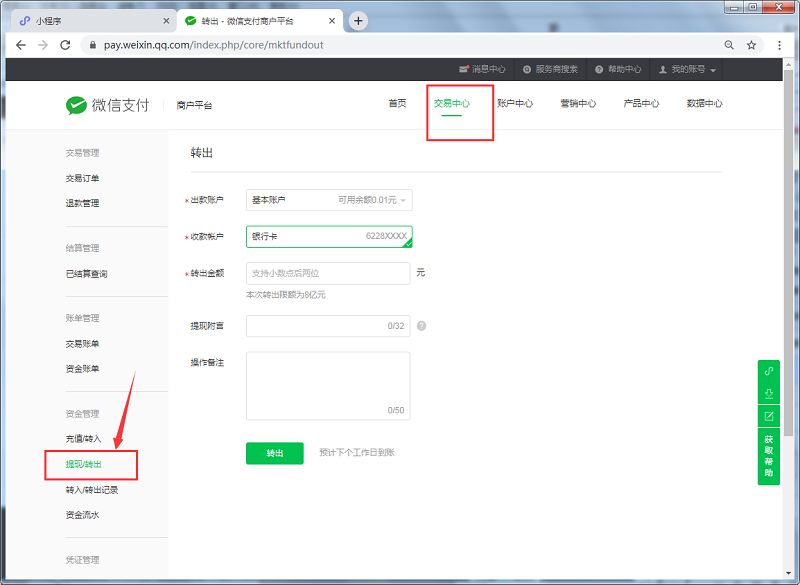The image size is (800, 585).
Task: Click the edit/feedback icon in the right green toolbar
Action: [x=768, y=416]
